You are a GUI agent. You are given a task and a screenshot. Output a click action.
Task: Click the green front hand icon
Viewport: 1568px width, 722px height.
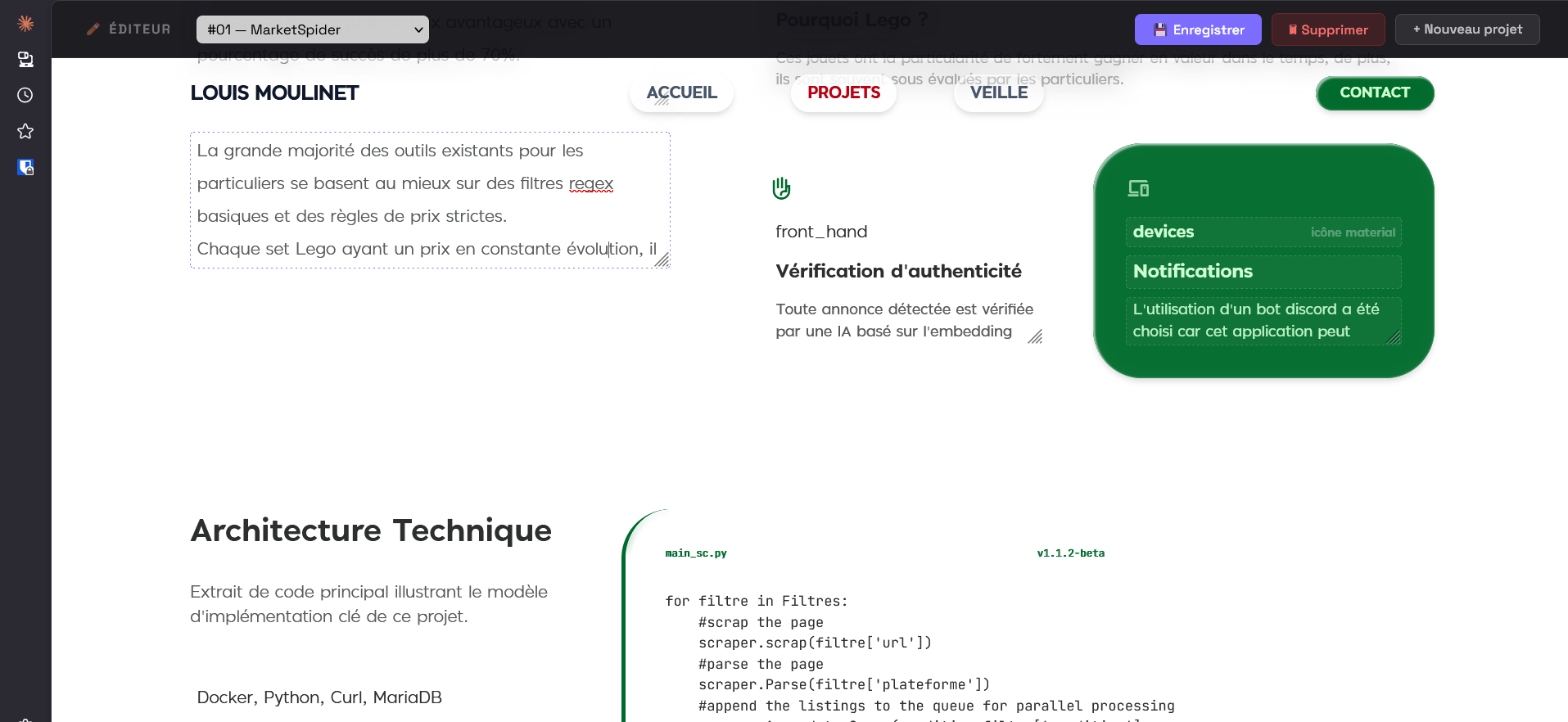pos(781,188)
